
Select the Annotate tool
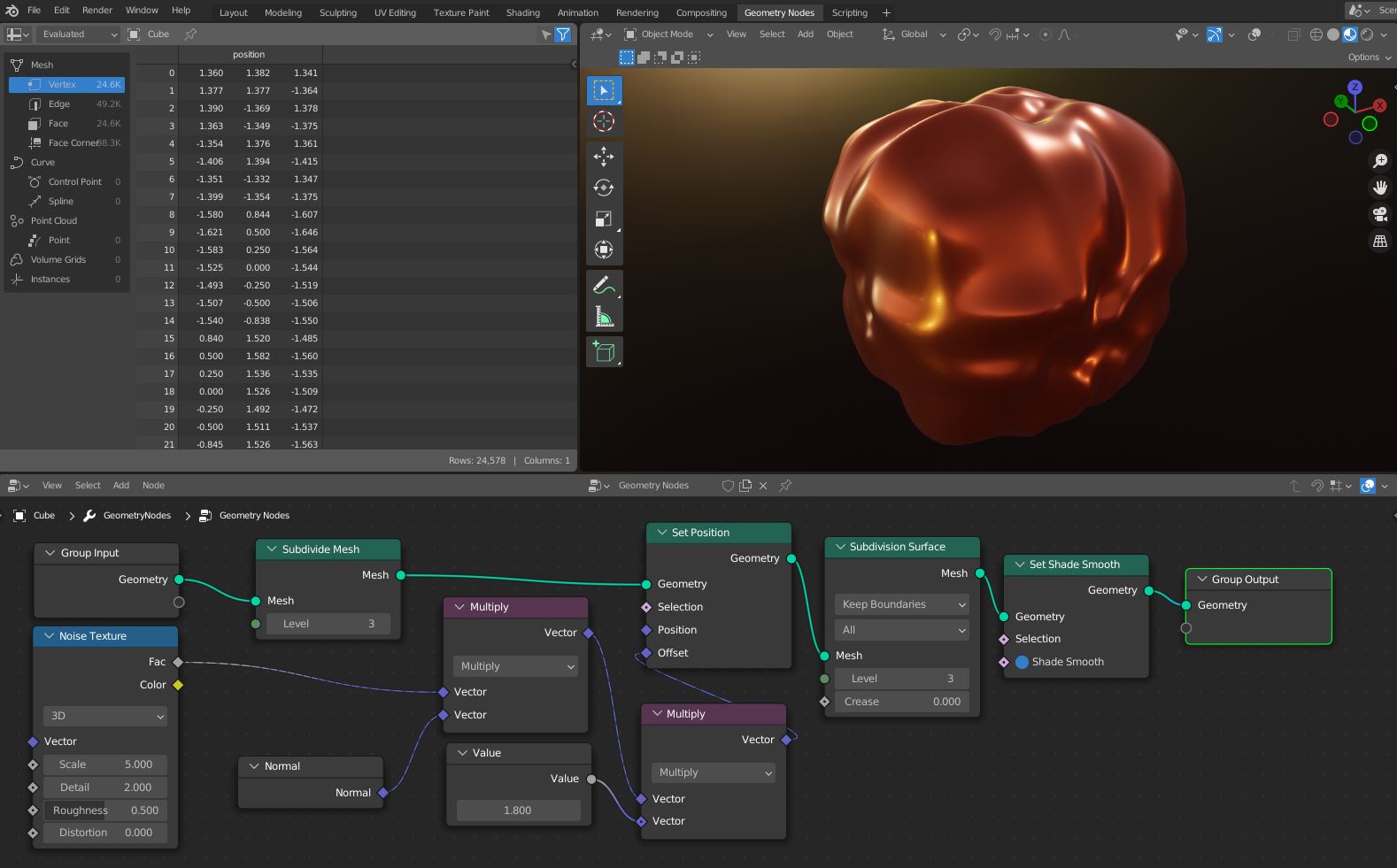pyautogui.click(x=604, y=285)
